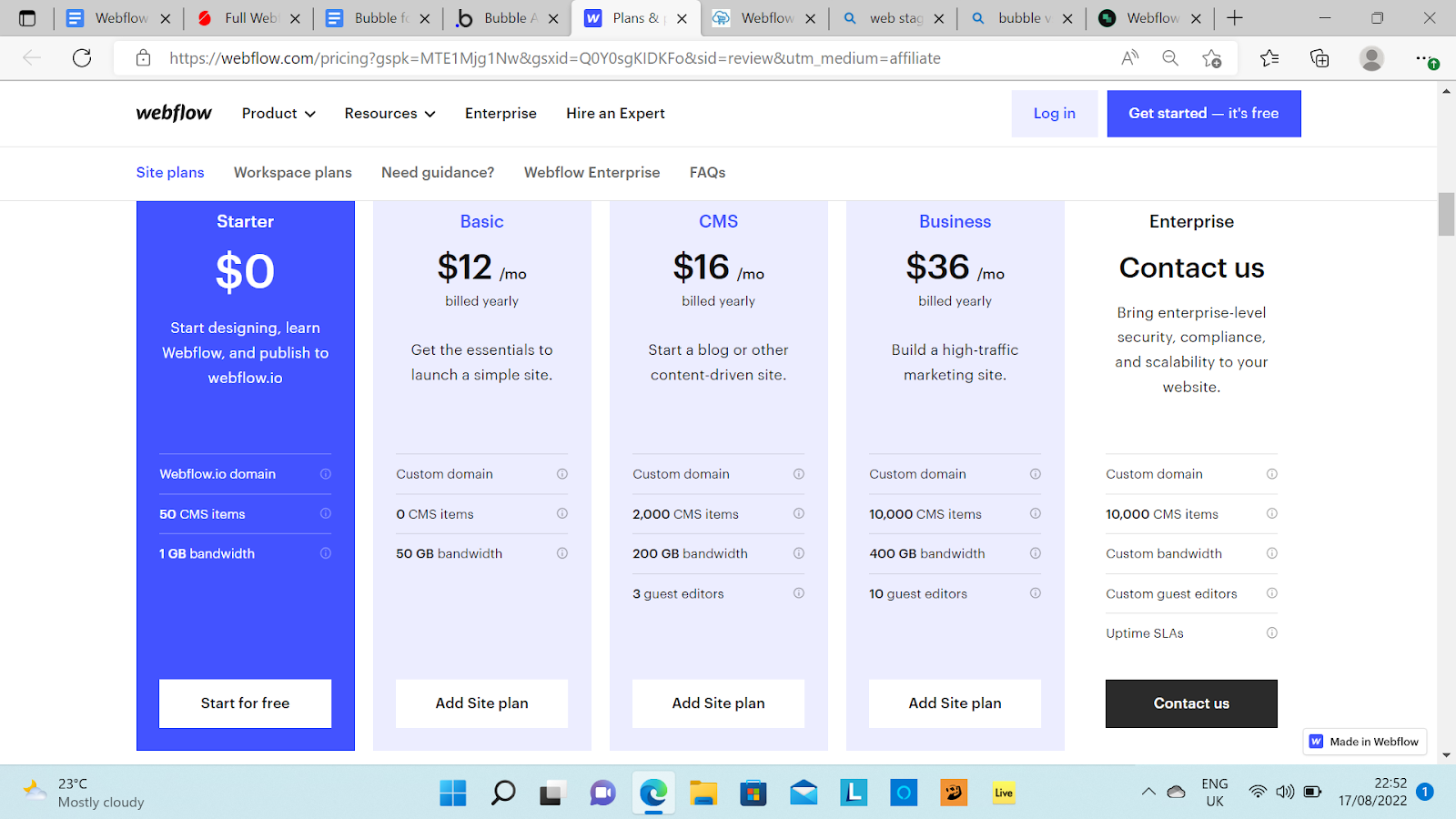1456x819 pixels.
Task: Select the Site plans tab
Action: click(x=170, y=173)
